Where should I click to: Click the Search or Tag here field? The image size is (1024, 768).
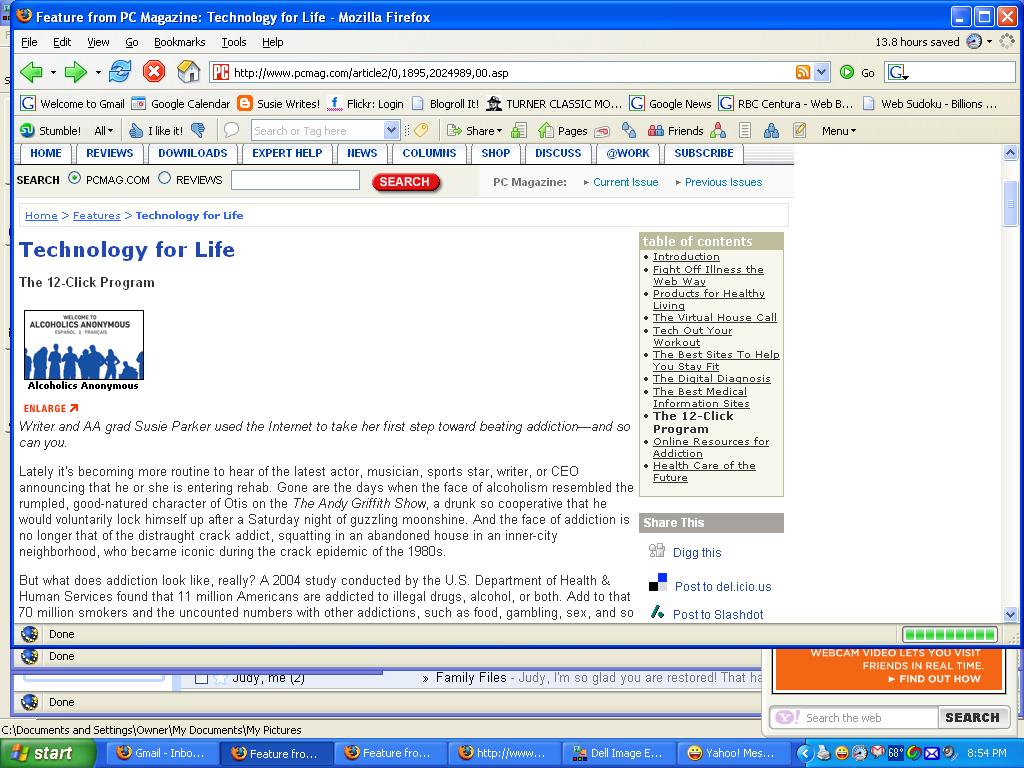click(x=317, y=131)
